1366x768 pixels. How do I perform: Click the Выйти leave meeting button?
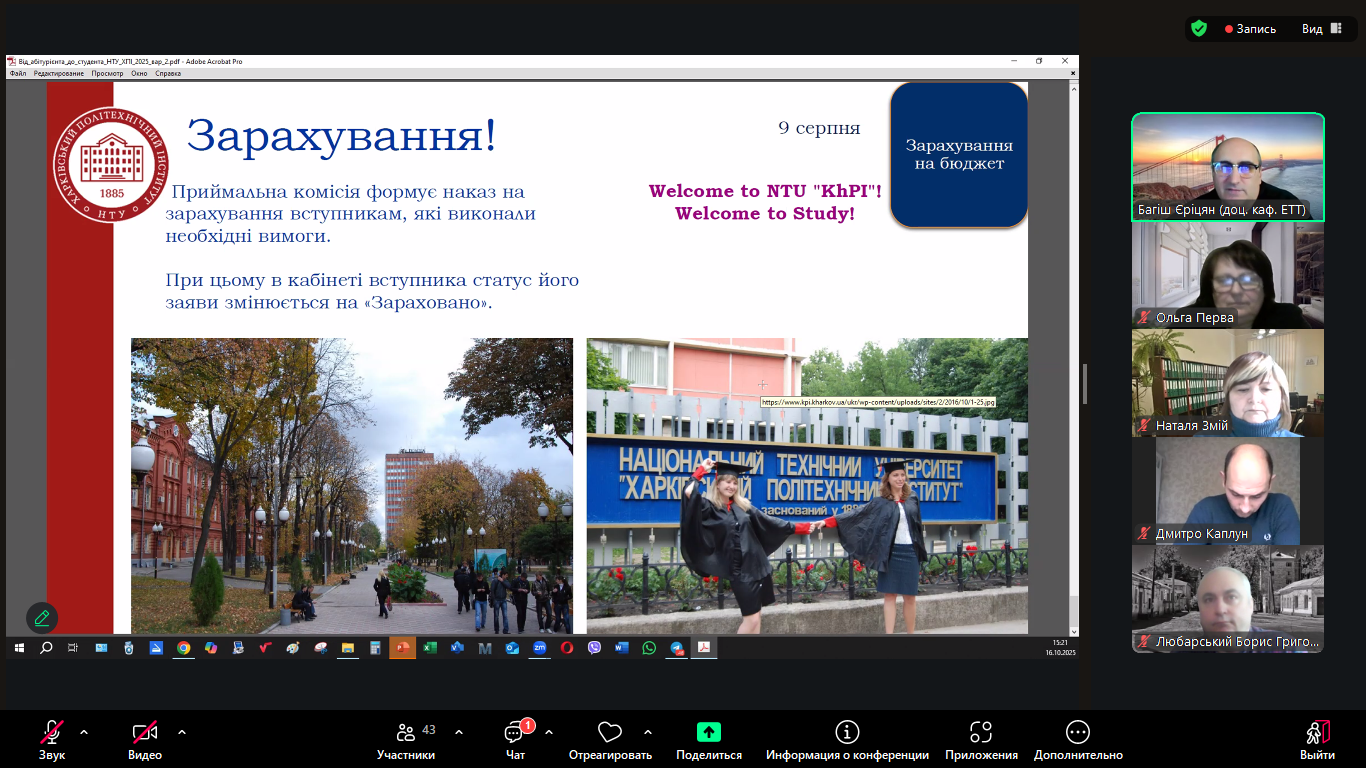pyautogui.click(x=1317, y=732)
